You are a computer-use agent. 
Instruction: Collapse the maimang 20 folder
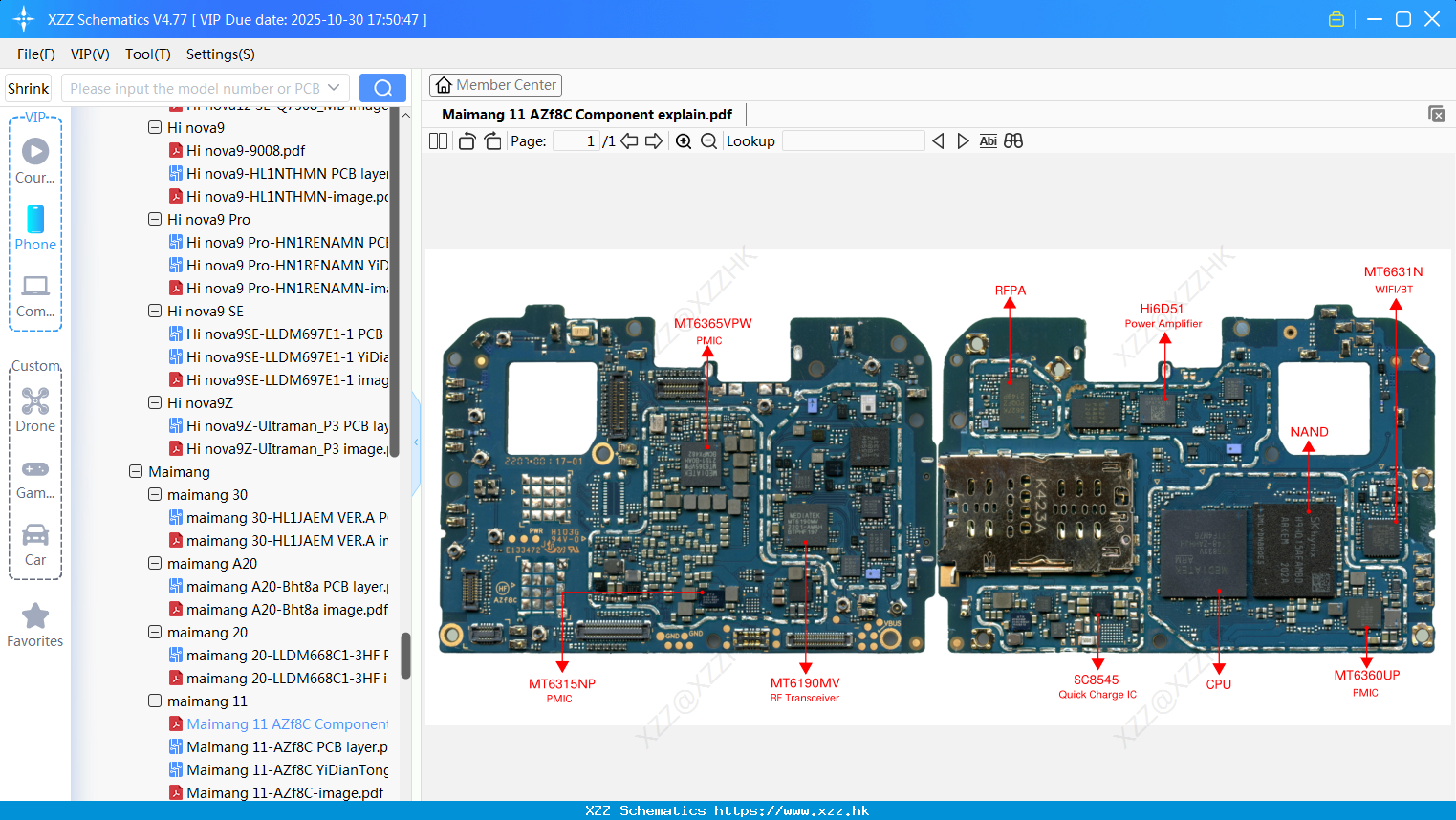coord(155,632)
